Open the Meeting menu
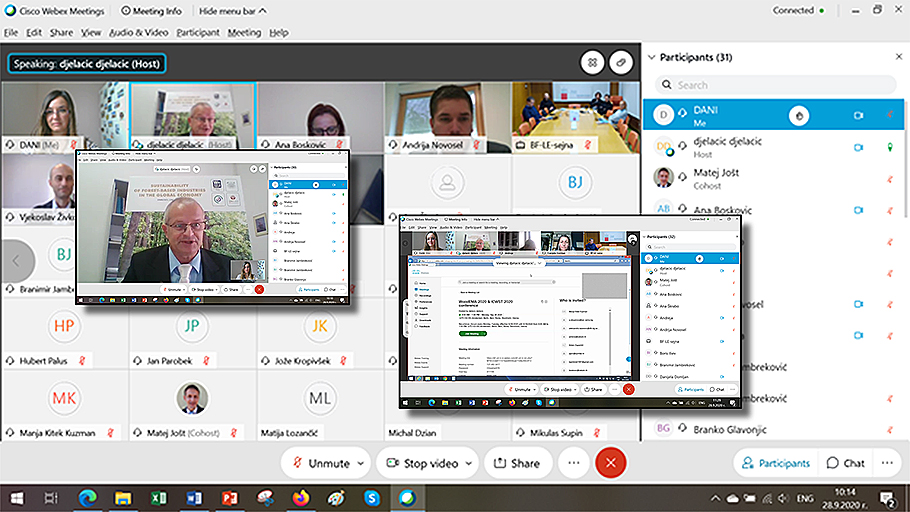 (244, 33)
